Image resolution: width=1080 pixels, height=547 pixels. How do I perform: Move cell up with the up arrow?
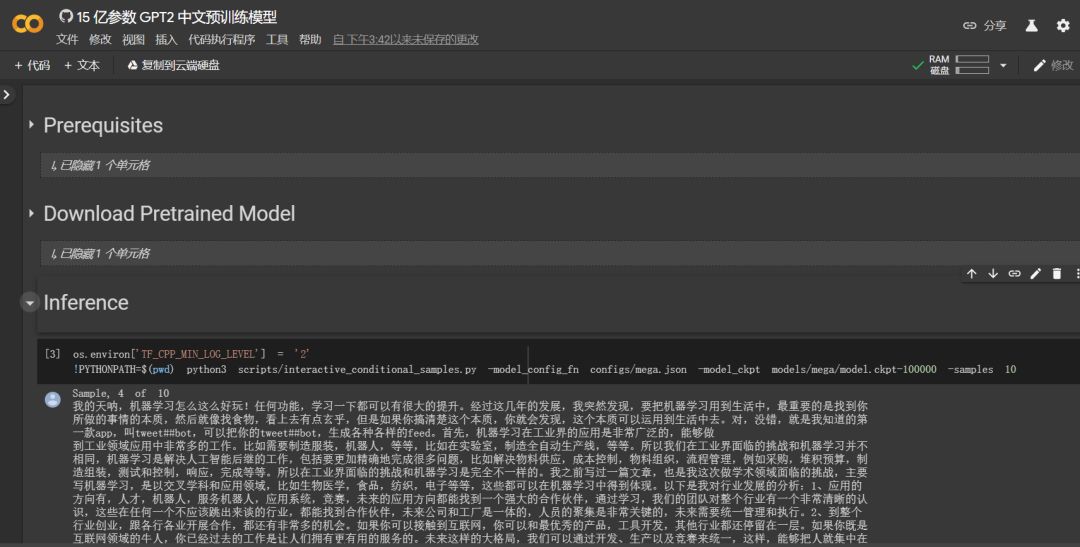[971, 274]
